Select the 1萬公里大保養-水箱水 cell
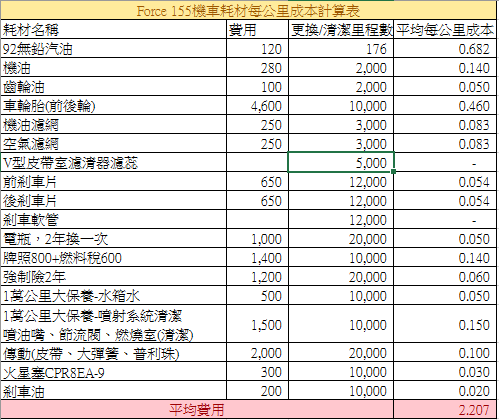Image resolution: width=499 pixels, height=420 pixels. tap(114, 295)
